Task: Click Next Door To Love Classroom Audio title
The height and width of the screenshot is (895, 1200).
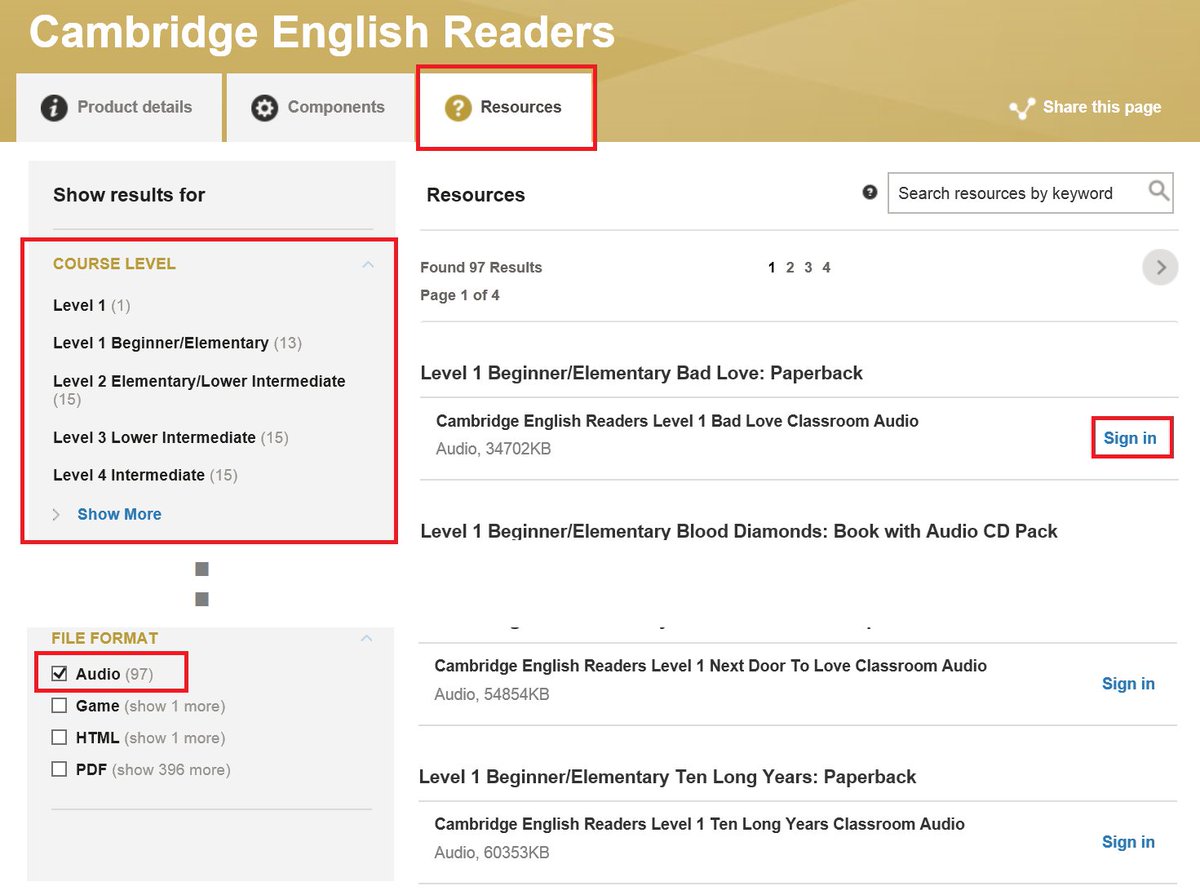Action: (710, 665)
